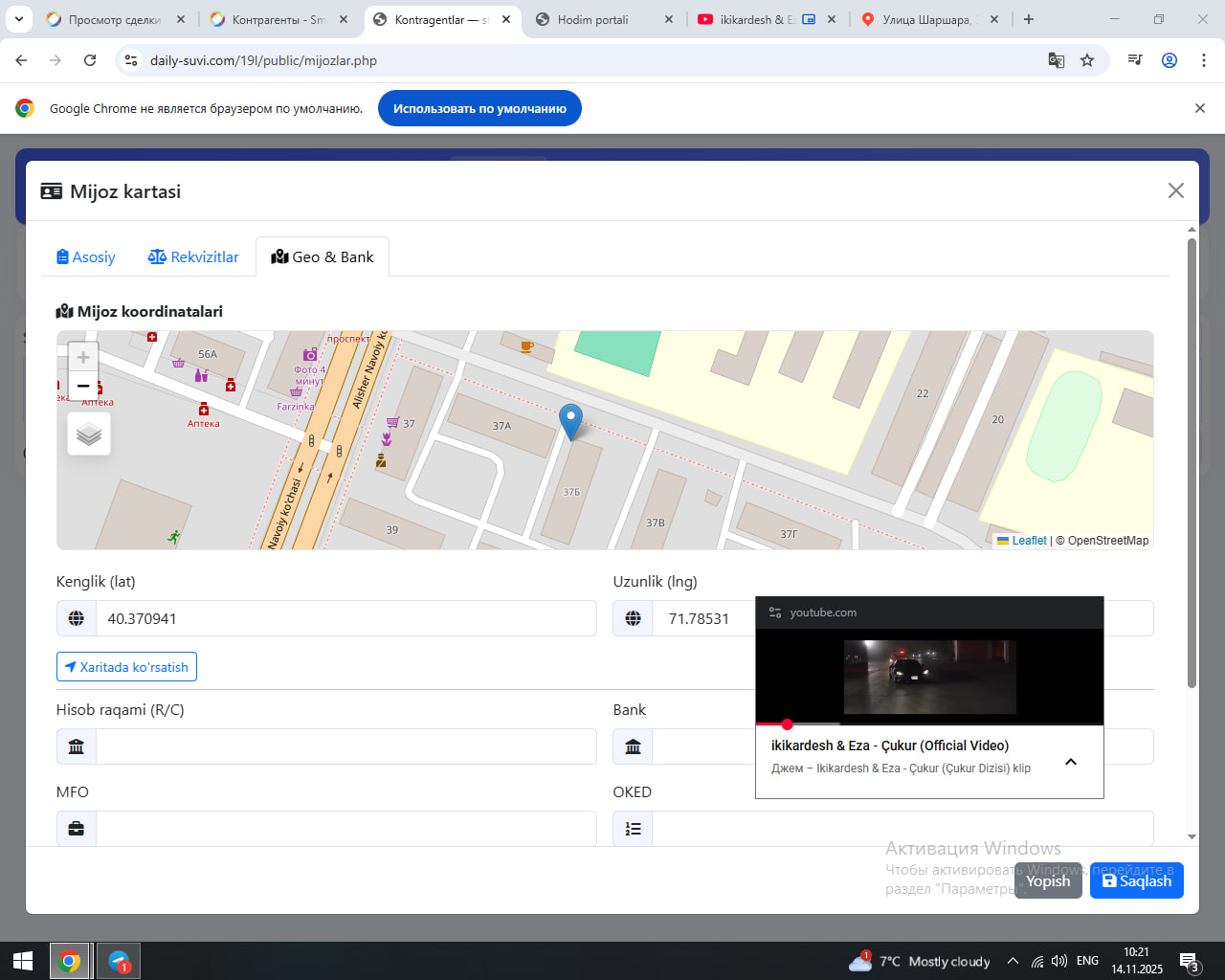The image size is (1225, 980).
Task: Click the Hisob raqami (R/C) input field
Action: [x=345, y=746]
